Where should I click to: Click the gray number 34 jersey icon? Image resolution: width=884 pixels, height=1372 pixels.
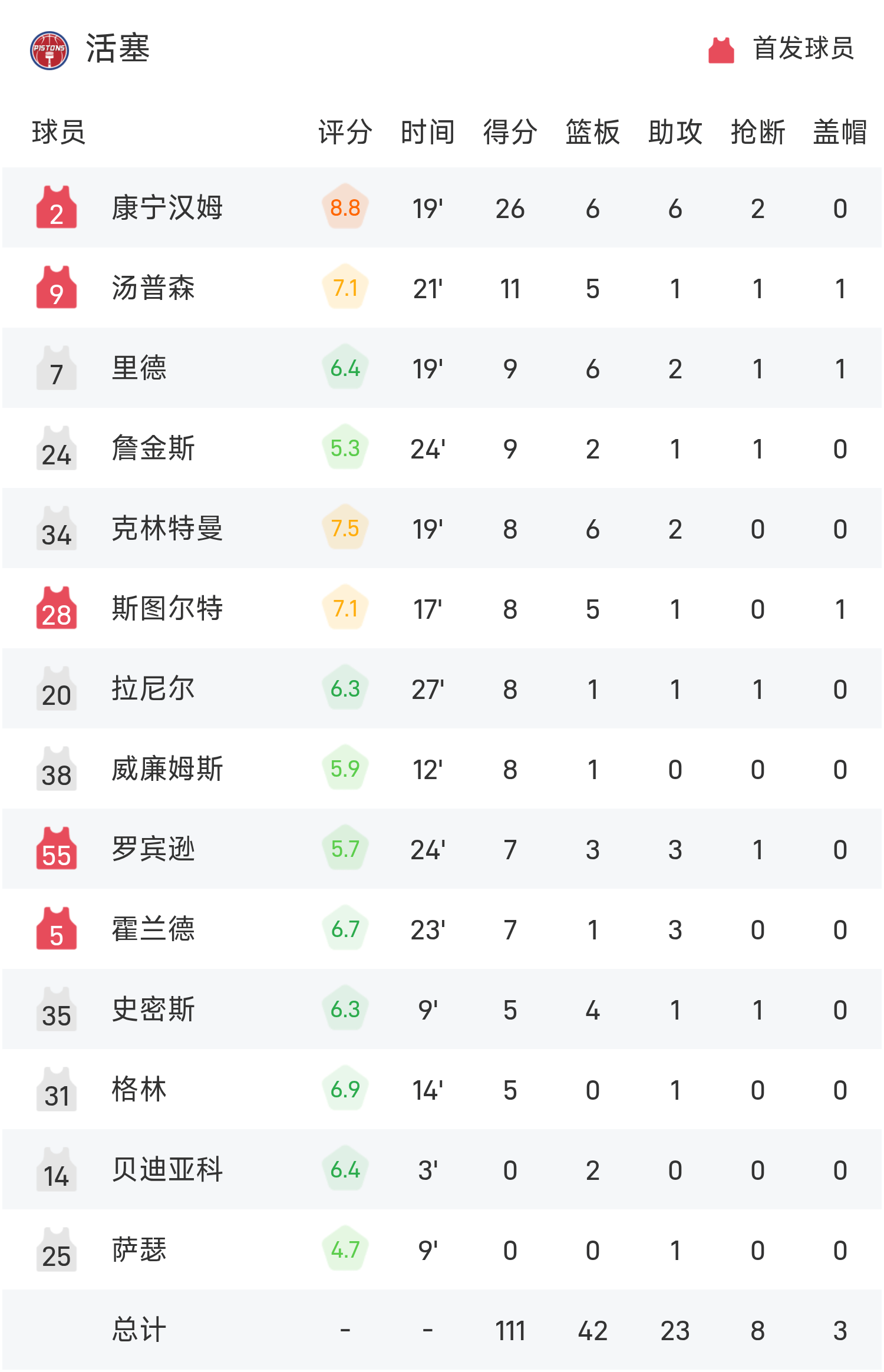click(57, 529)
